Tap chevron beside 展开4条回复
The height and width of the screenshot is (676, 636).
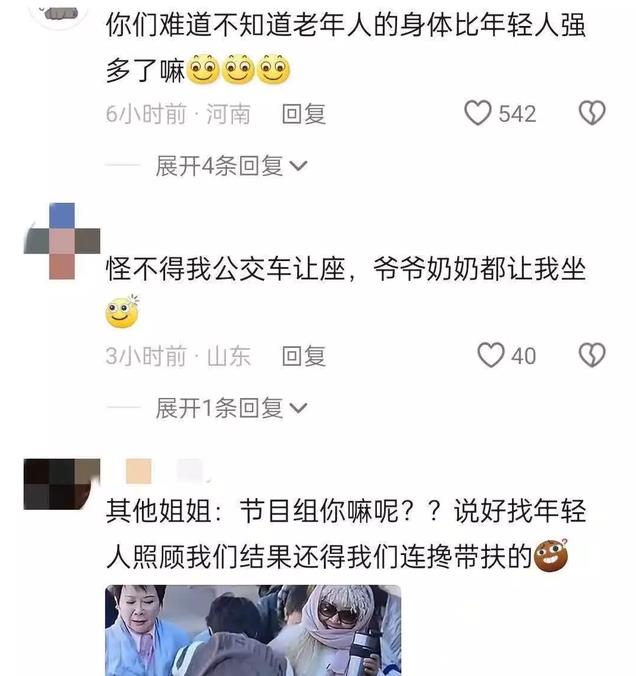click(x=298, y=166)
